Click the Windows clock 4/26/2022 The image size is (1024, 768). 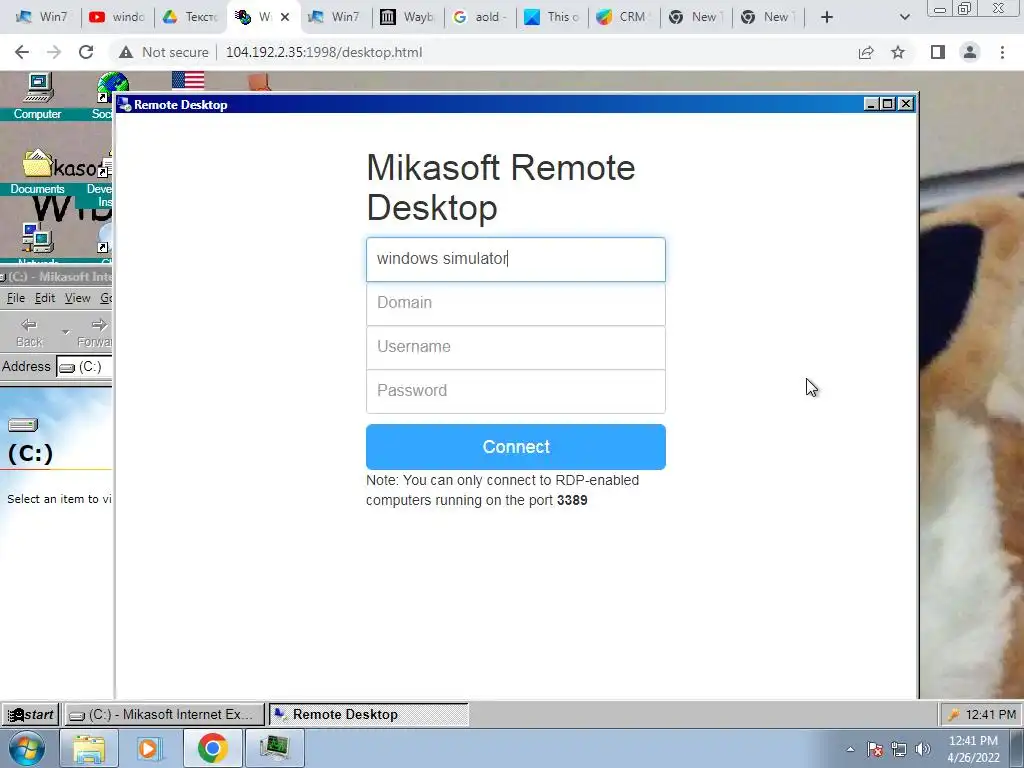point(973,749)
